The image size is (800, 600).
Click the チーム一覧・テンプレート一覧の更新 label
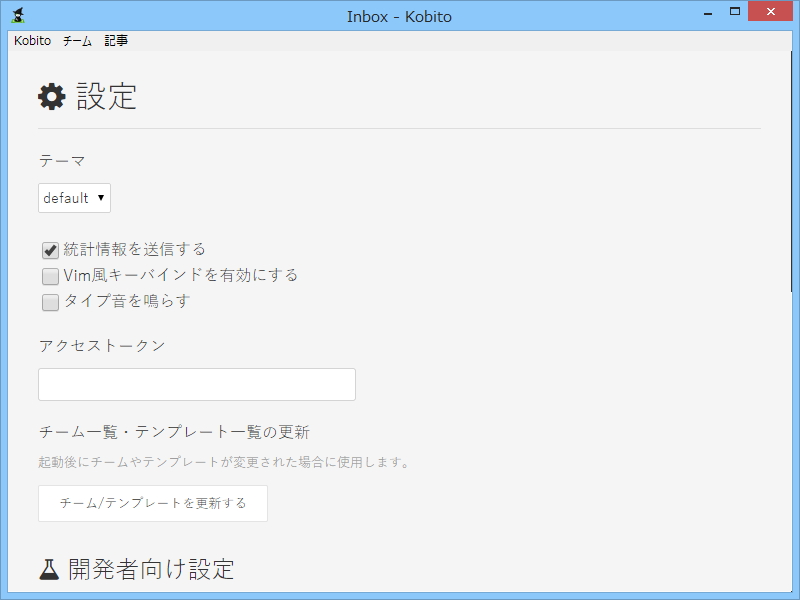point(174,431)
